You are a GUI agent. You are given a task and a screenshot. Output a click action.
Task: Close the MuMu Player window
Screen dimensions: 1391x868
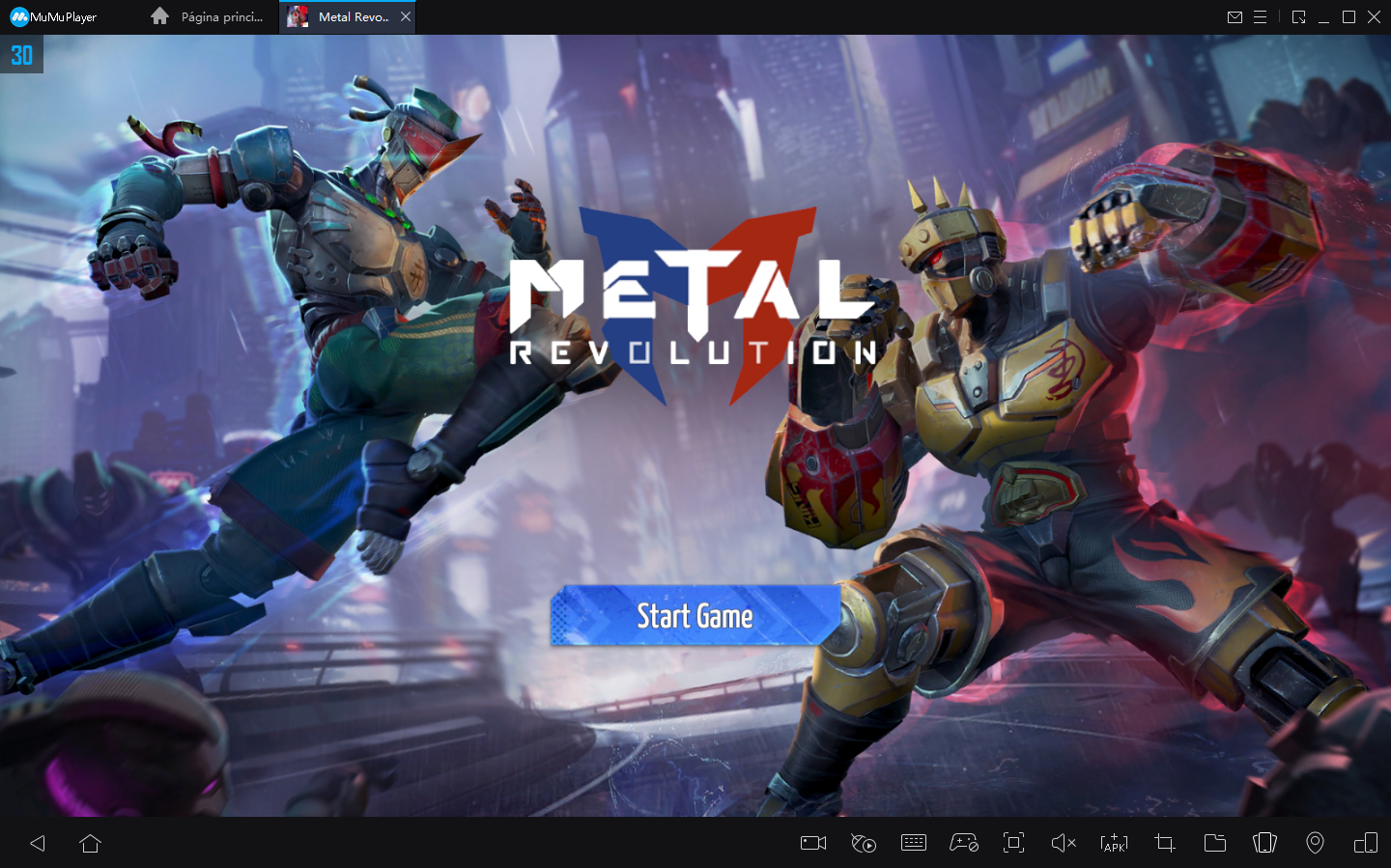[1375, 16]
